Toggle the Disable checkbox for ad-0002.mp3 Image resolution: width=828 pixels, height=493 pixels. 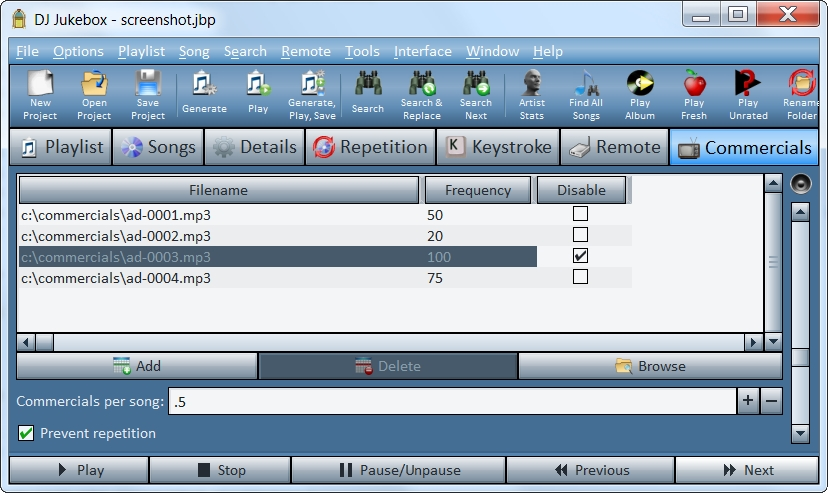point(580,234)
